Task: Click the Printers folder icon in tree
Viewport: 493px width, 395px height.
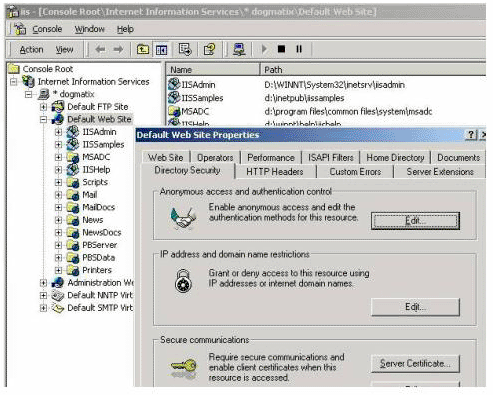Action: pos(73,270)
